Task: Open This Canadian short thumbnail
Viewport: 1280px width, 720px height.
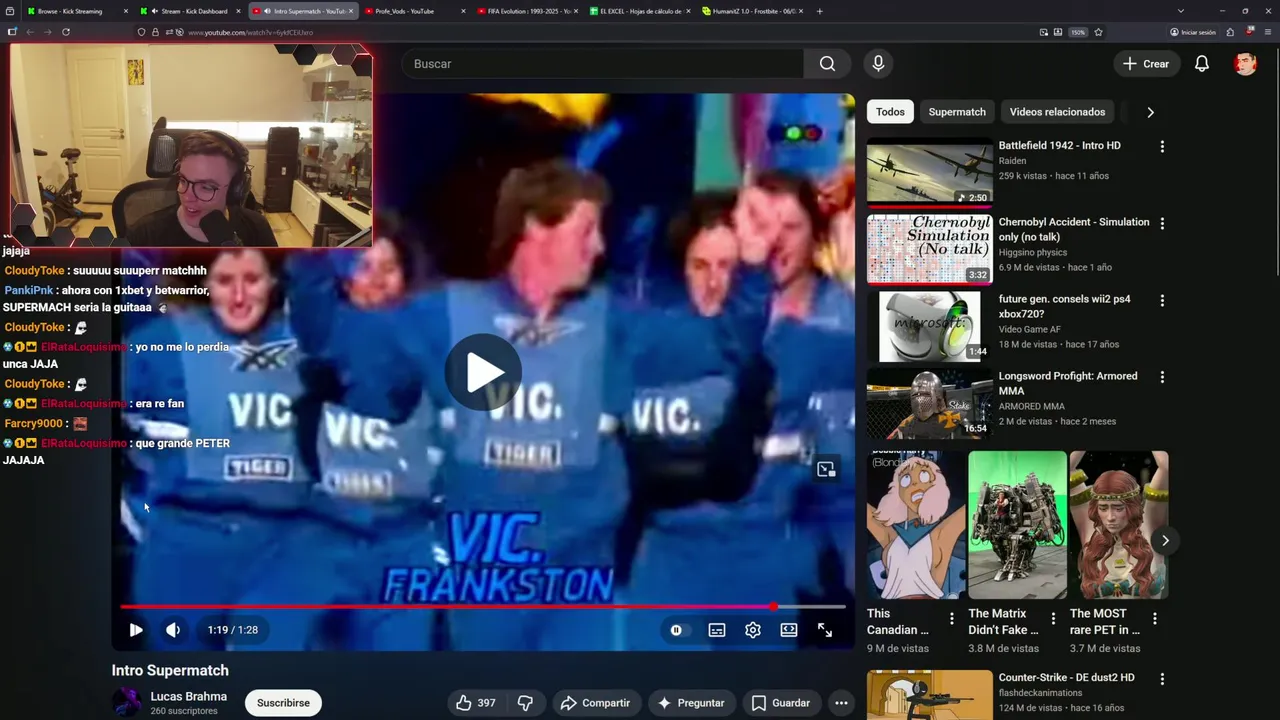Action: click(916, 525)
